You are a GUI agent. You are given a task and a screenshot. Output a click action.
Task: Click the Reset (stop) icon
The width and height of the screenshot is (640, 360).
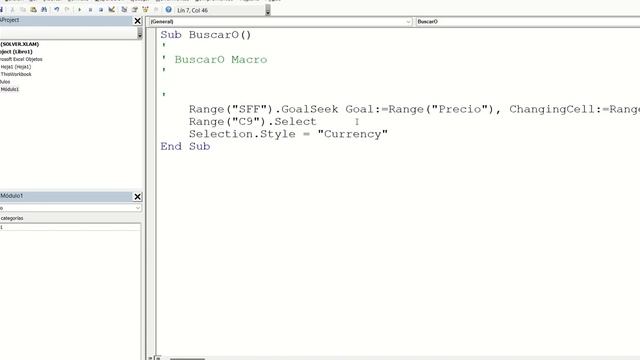[x=101, y=10]
